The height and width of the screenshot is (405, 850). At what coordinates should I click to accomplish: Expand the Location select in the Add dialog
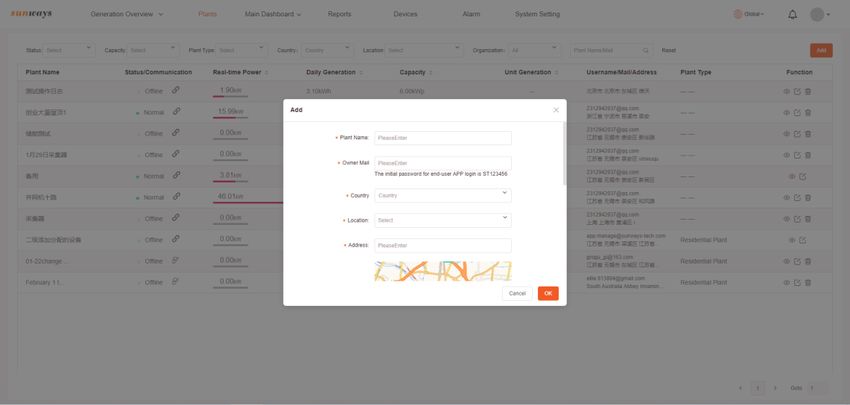[x=443, y=220]
